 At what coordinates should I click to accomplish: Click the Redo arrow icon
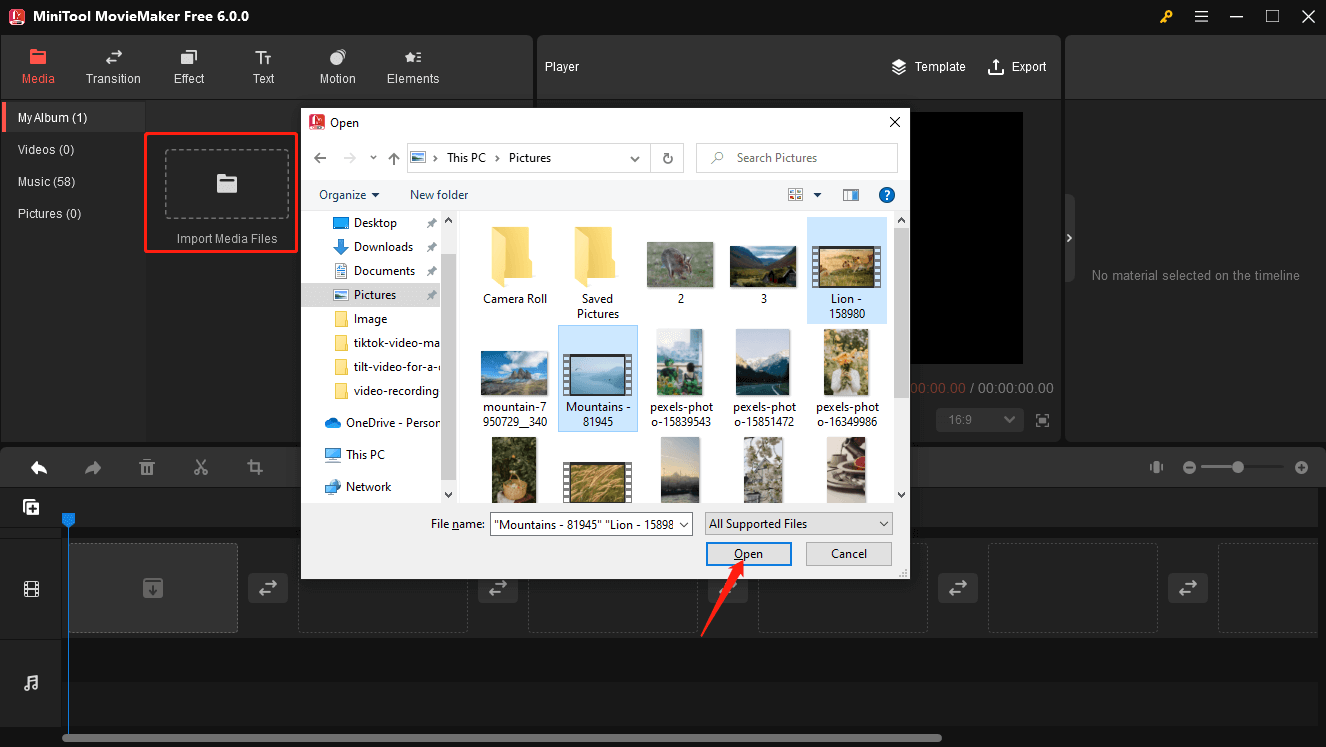click(93, 466)
